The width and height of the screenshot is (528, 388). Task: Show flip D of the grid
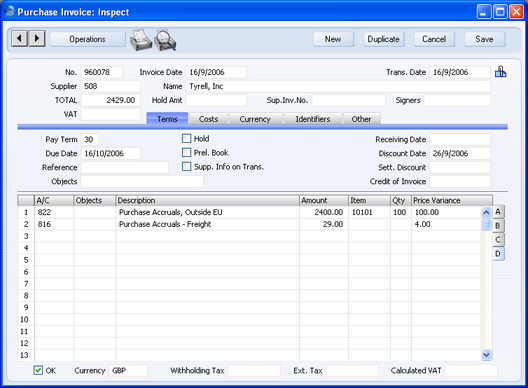pos(498,254)
